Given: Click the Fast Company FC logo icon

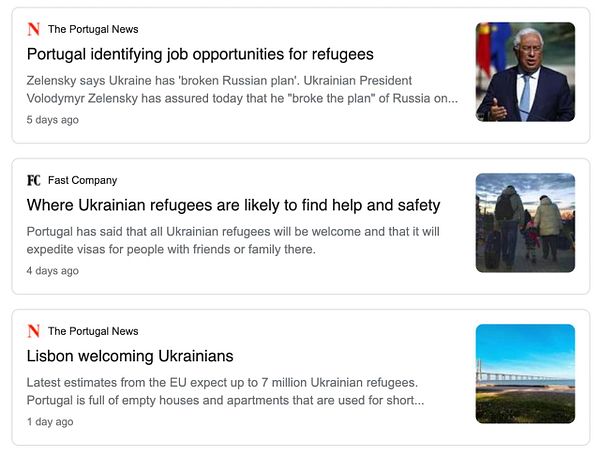Looking at the screenshot, I should (x=34, y=180).
